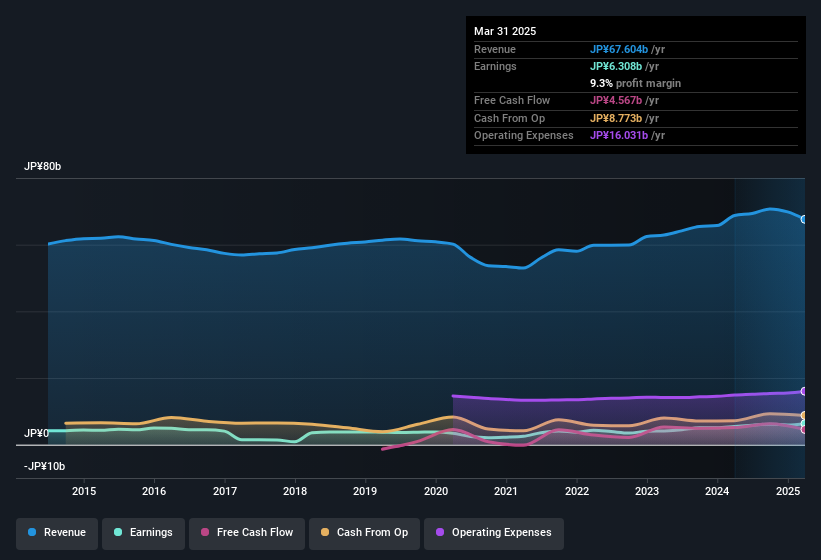
Task: Click the Mar 31 2025 tooltip date
Action: tap(505, 31)
